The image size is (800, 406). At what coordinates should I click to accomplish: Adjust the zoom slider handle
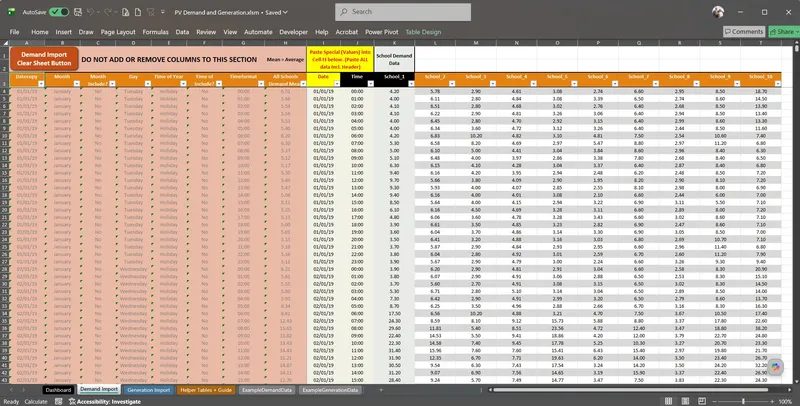[743, 401]
